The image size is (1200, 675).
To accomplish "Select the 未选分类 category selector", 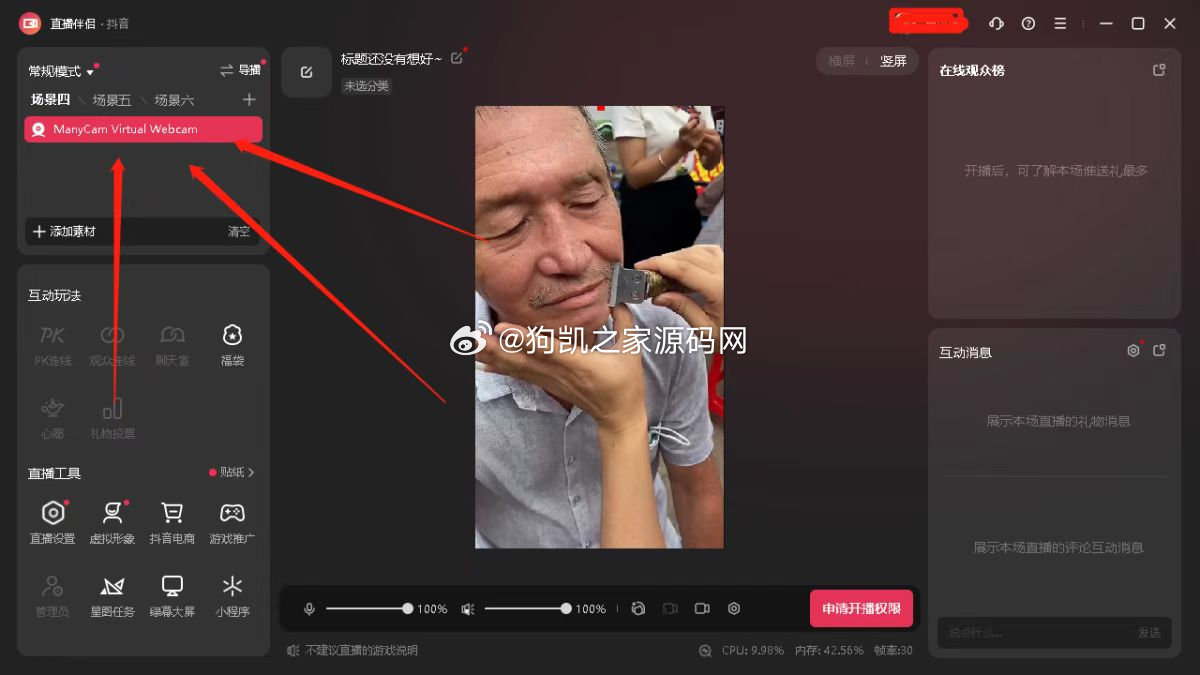I will (366, 86).
